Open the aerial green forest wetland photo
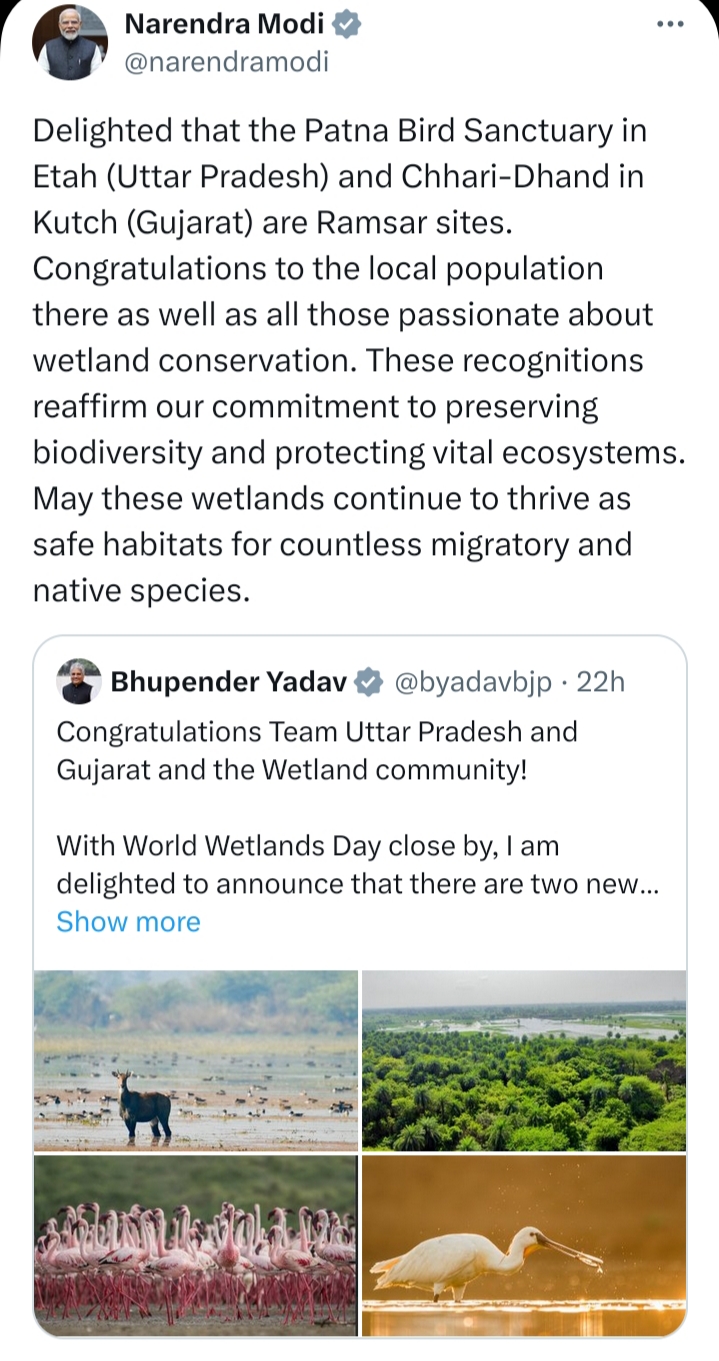This screenshot has height=1361, width=719. point(524,1060)
